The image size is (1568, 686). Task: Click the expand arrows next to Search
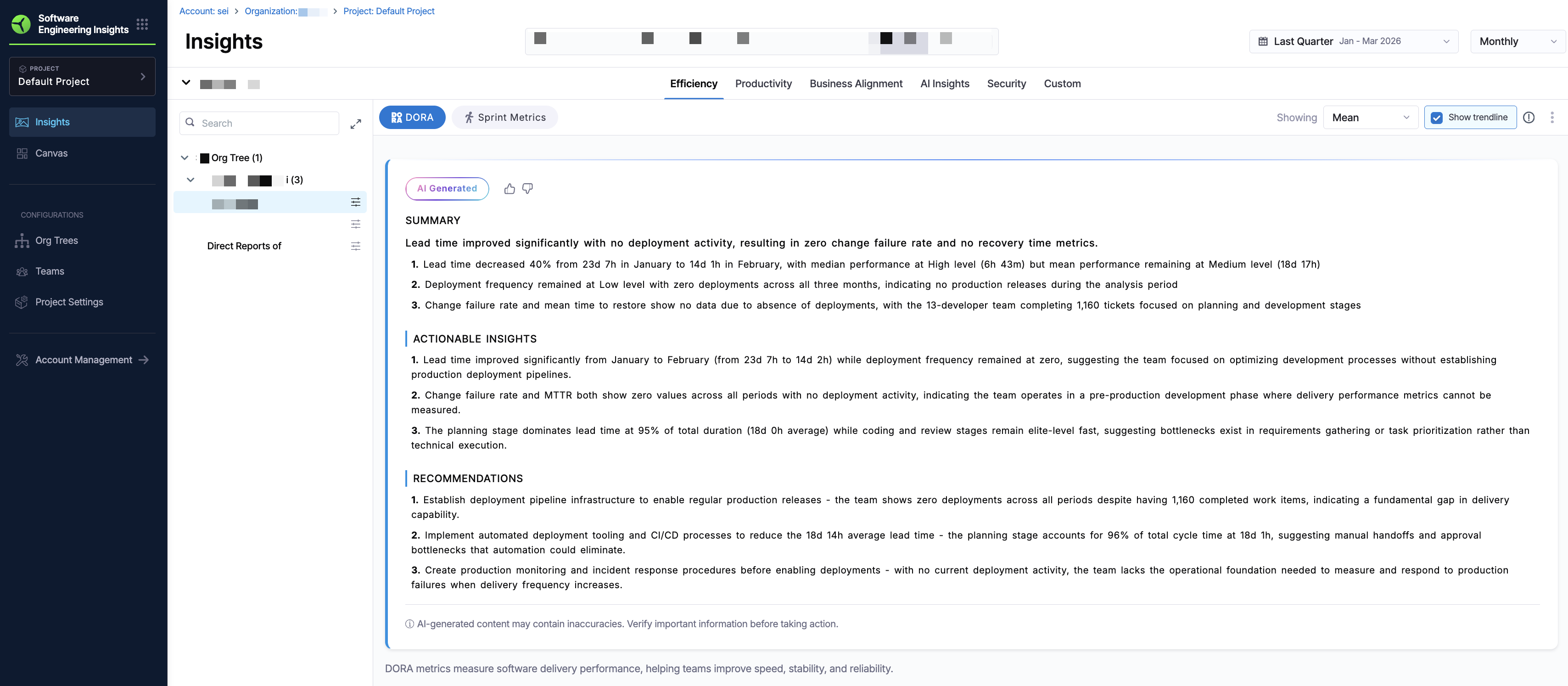tap(356, 124)
